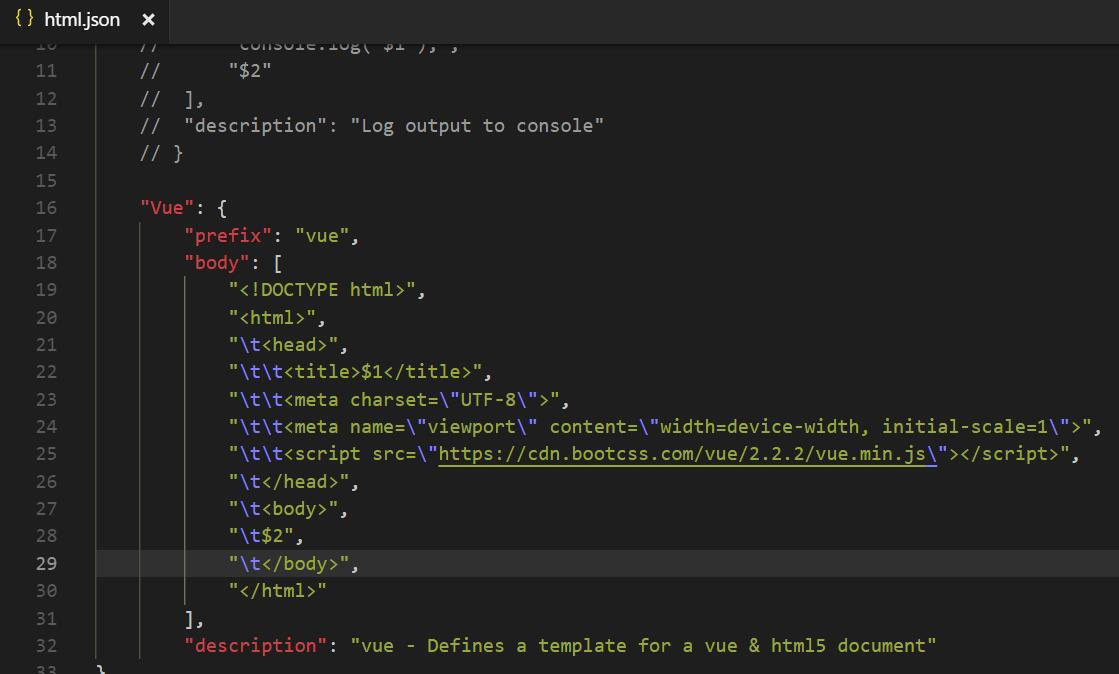Screen dimensions: 1119x674
Task: Click the "\t<head>" string
Action: pos(283,345)
